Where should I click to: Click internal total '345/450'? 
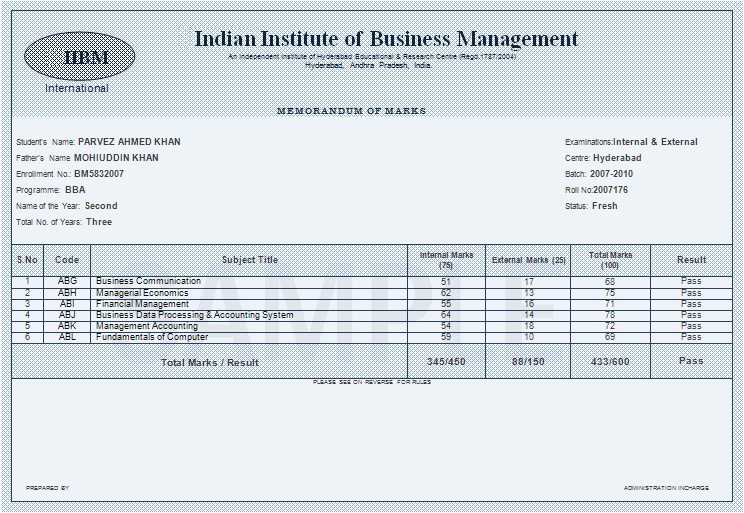pos(446,362)
